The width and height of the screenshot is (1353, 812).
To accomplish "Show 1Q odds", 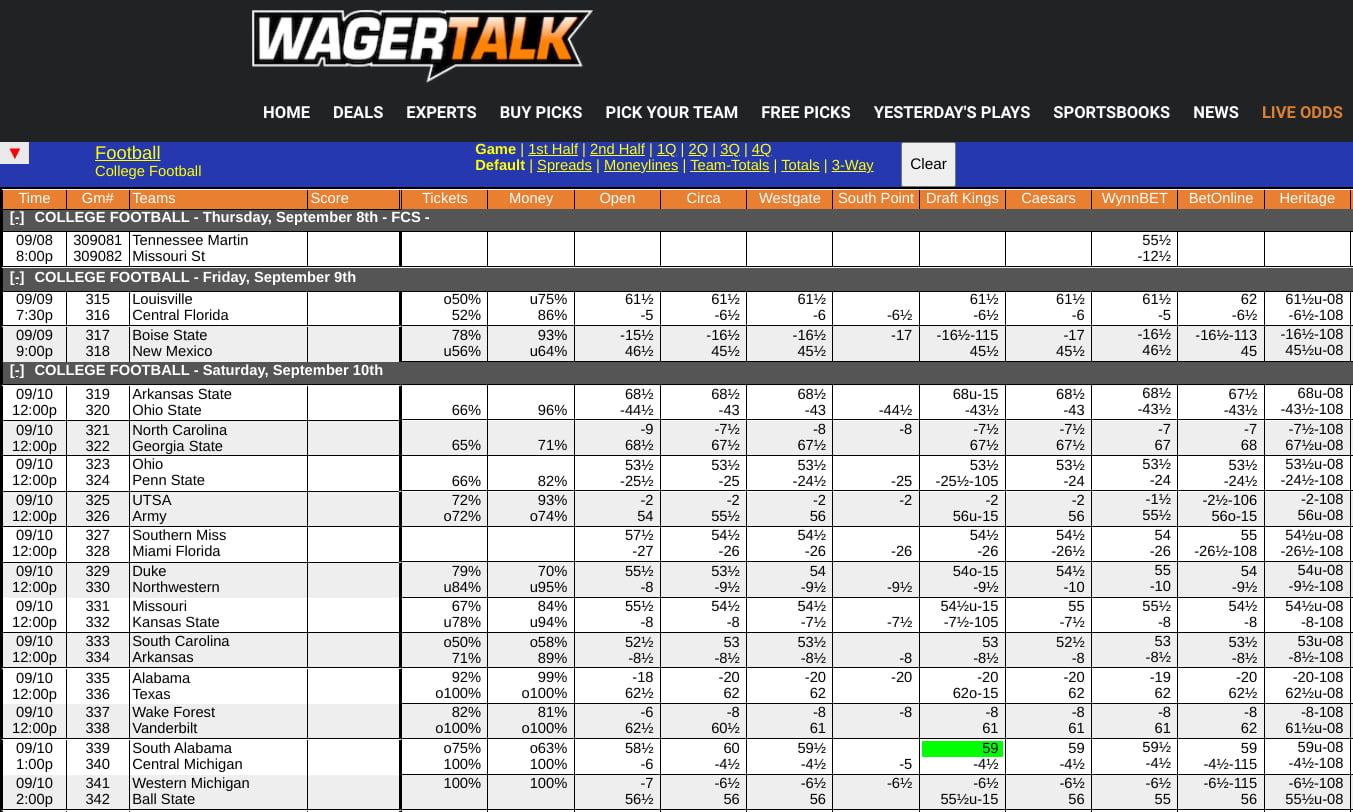I will point(666,149).
